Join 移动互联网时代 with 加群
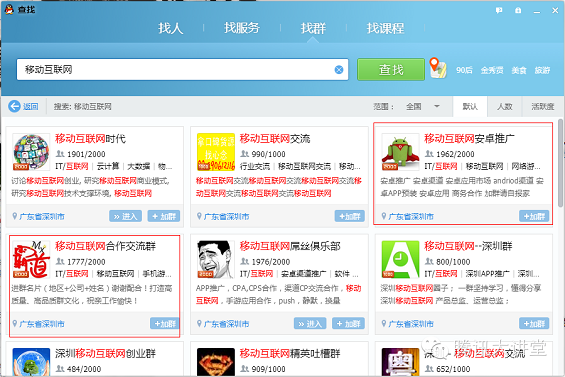Viewport: 565px width, 377px height. click(164, 216)
